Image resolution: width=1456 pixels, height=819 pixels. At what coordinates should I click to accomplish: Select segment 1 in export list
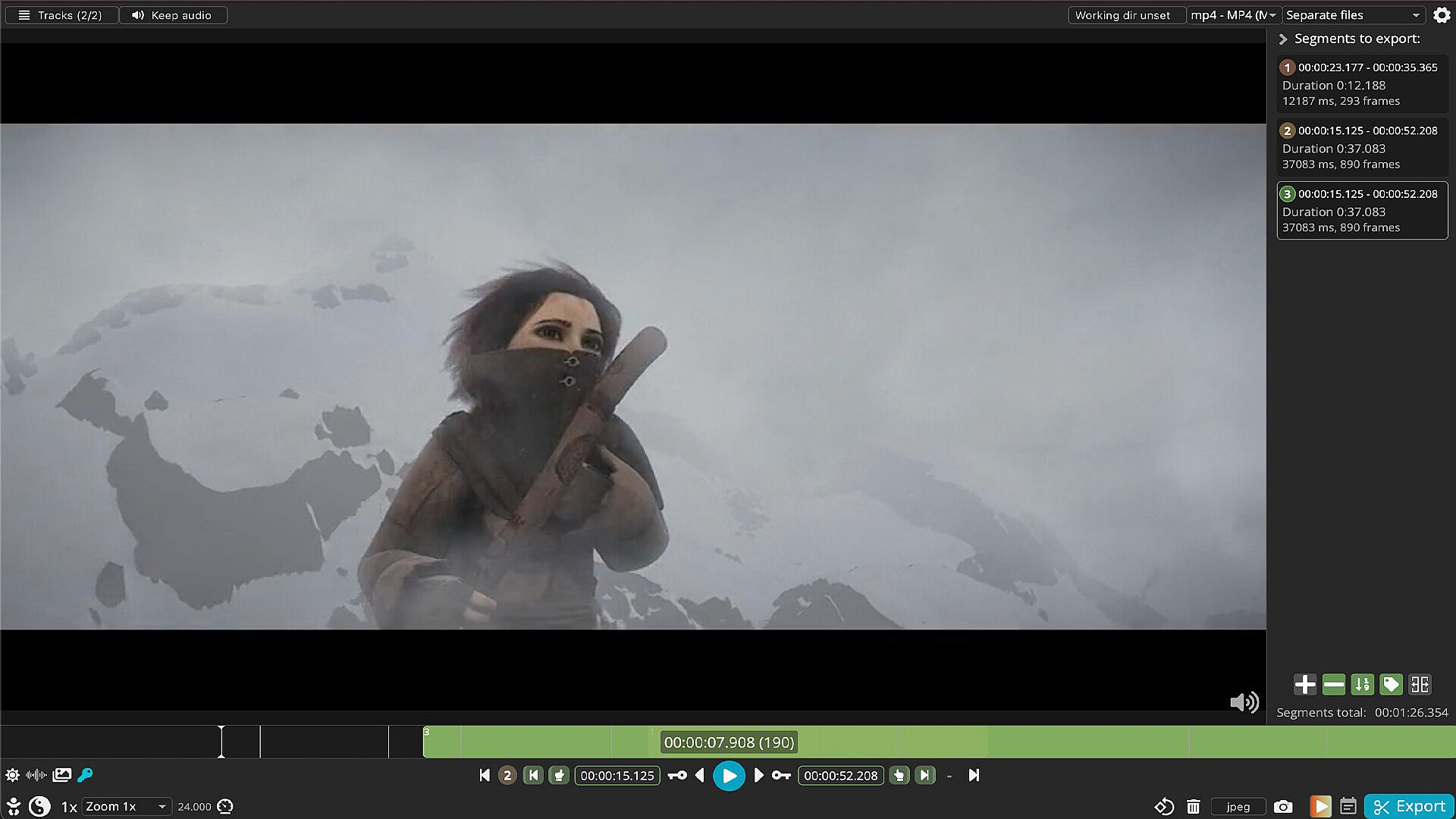coord(1362,83)
